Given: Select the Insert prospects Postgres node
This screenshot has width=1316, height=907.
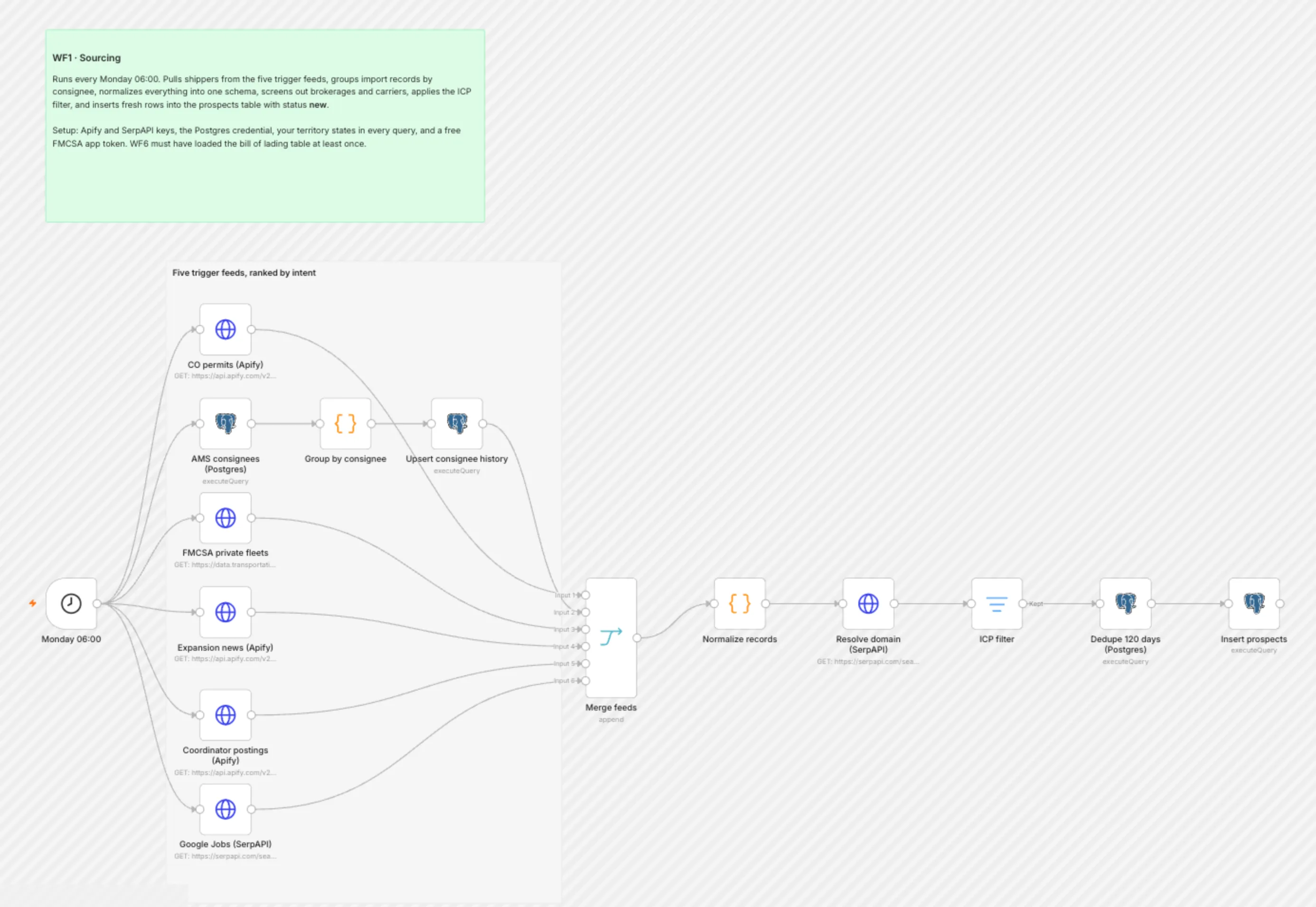Looking at the screenshot, I should 1253,604.
